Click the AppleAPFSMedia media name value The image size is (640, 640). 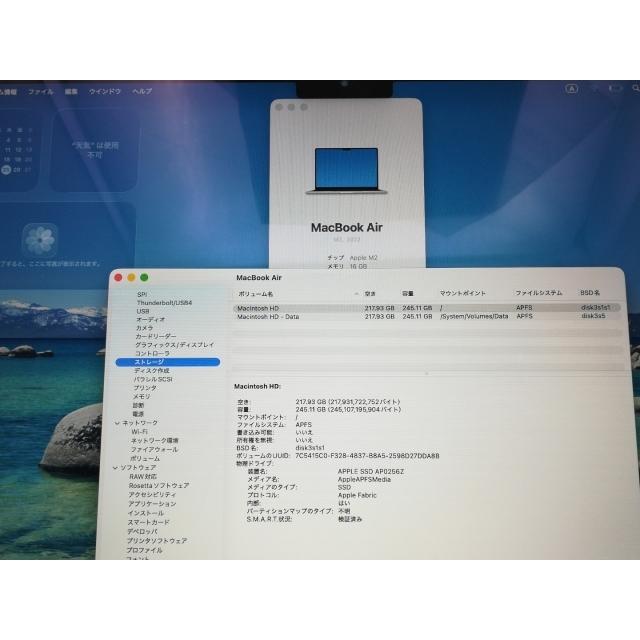(x=364, y=480)
